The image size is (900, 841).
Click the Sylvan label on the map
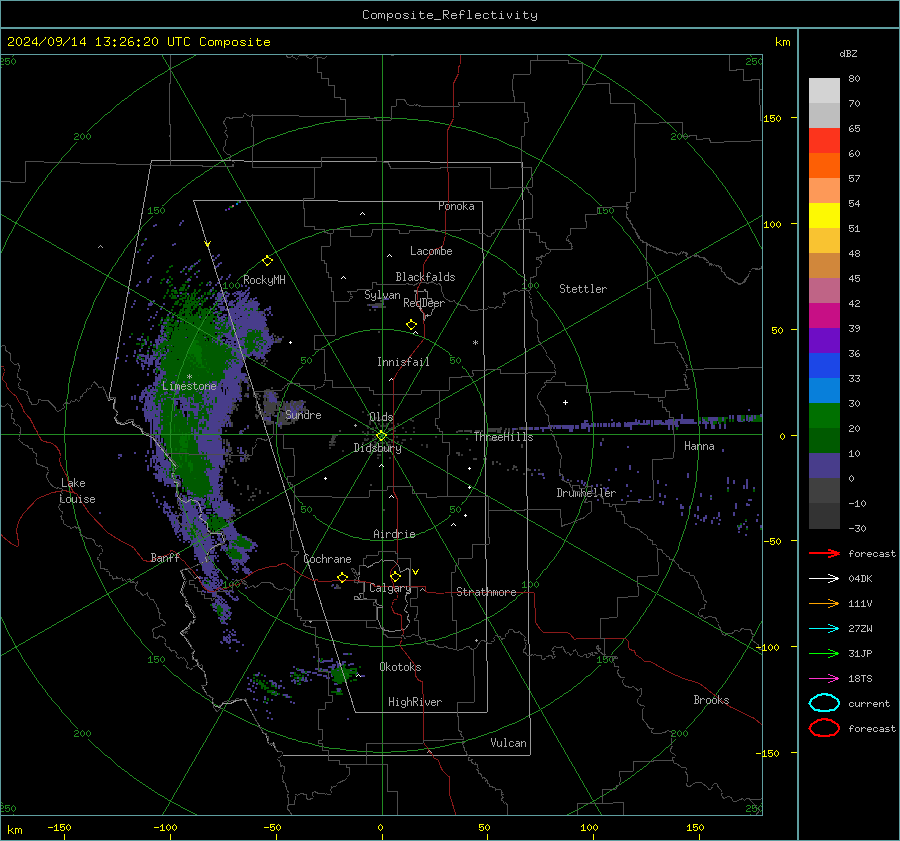click(382, 295)
